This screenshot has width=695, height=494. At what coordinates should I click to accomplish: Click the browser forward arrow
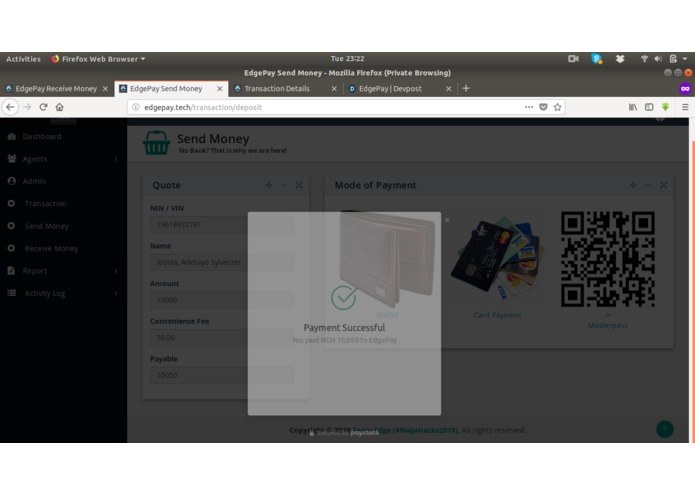27,107
